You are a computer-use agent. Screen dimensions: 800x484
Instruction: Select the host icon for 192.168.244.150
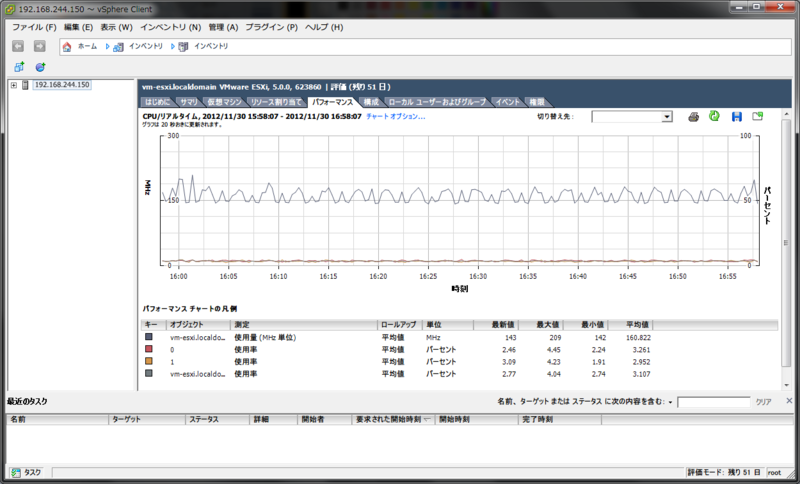pos(26,85)
